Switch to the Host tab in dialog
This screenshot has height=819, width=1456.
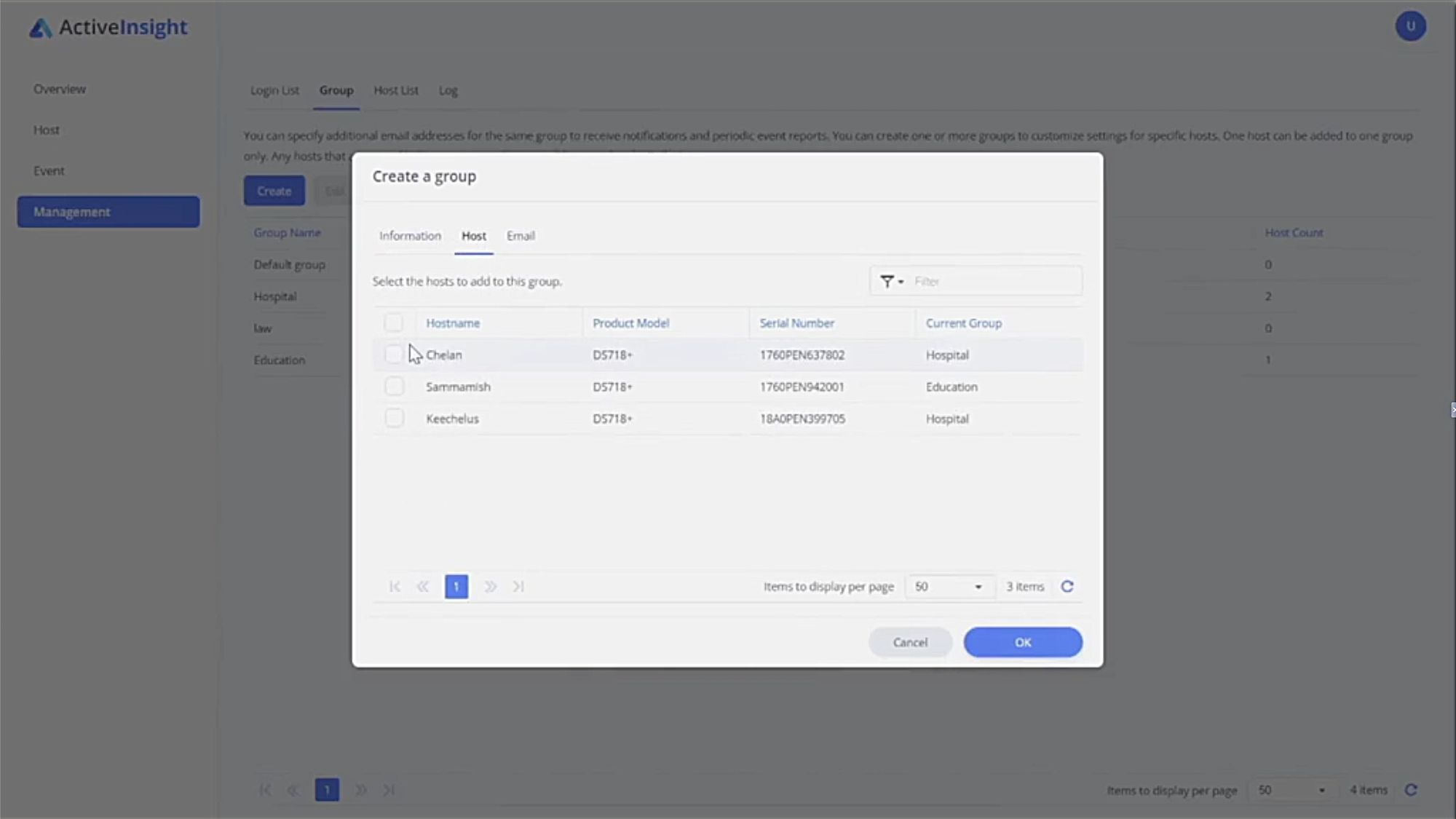(474, 236)
